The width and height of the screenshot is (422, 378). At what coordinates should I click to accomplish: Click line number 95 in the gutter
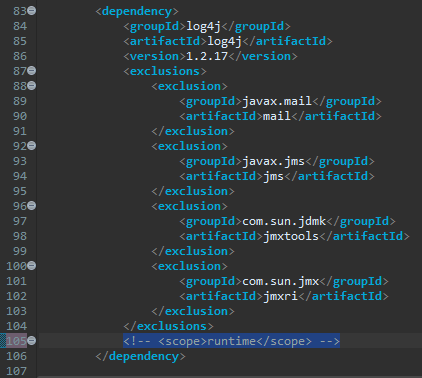point(20,191)
